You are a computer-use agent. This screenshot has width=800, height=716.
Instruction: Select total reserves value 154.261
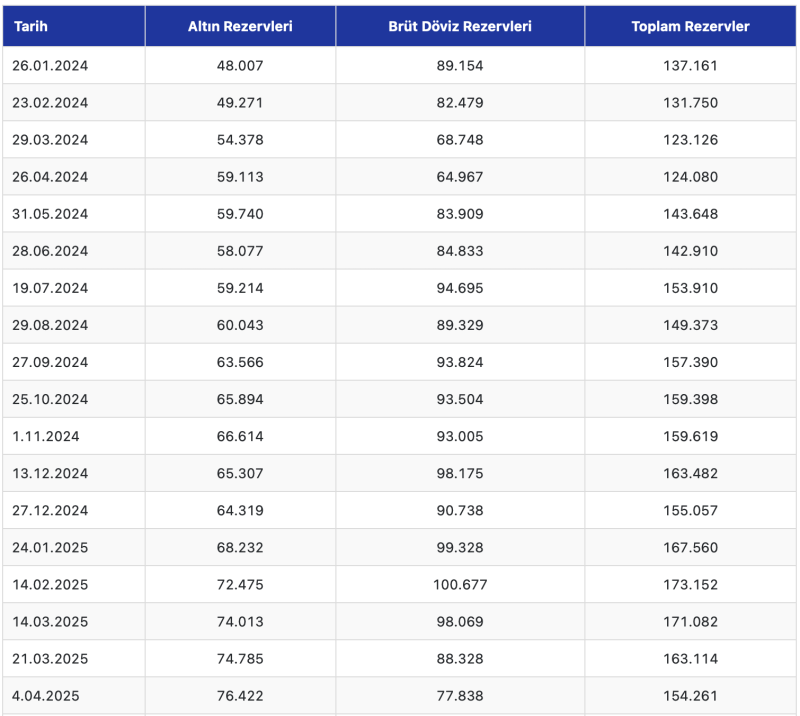tap(690, 696)
